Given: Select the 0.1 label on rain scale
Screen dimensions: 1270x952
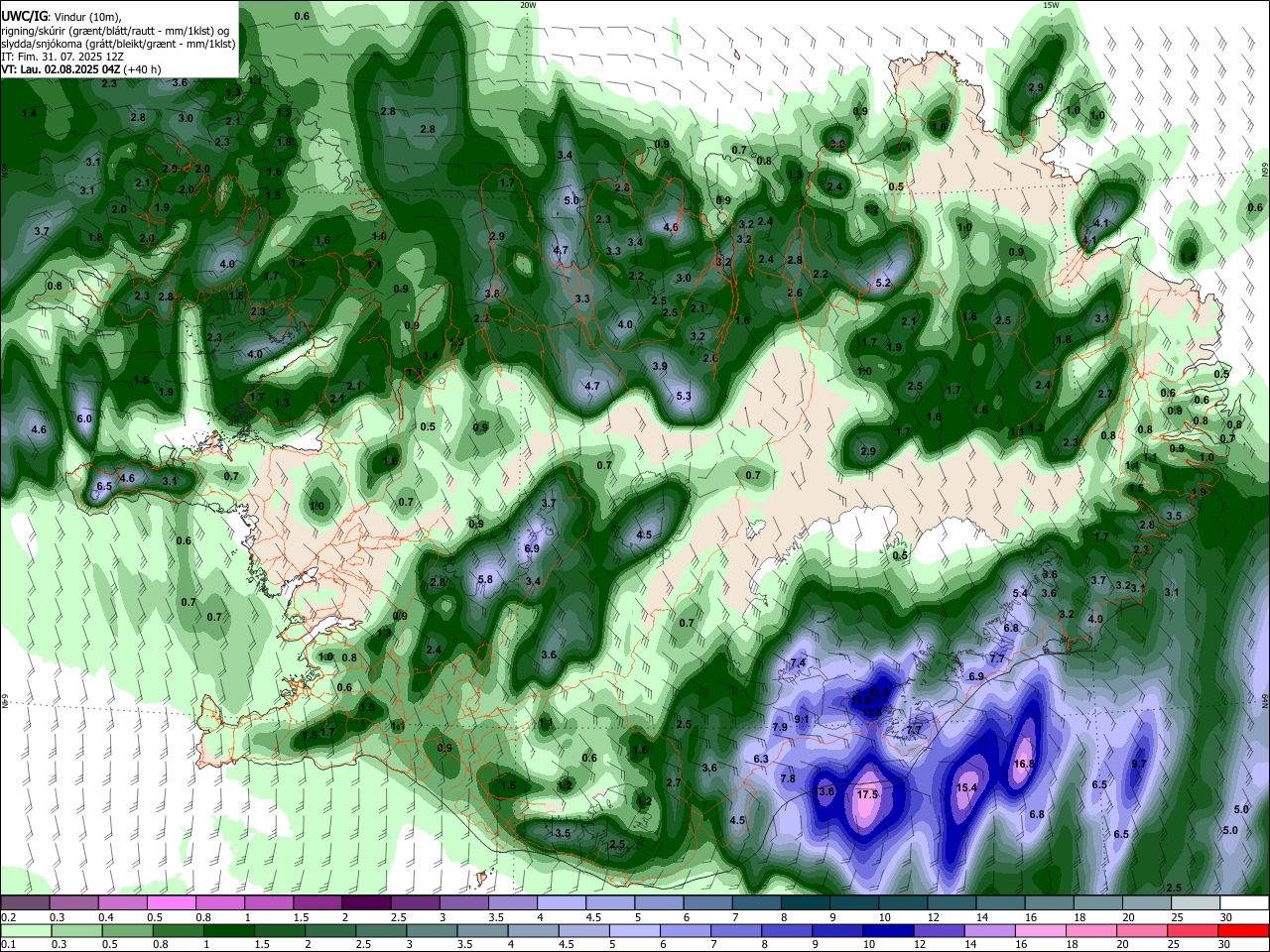Looking at the screenshot, I should pyautogui.click(x=9, y=945).
